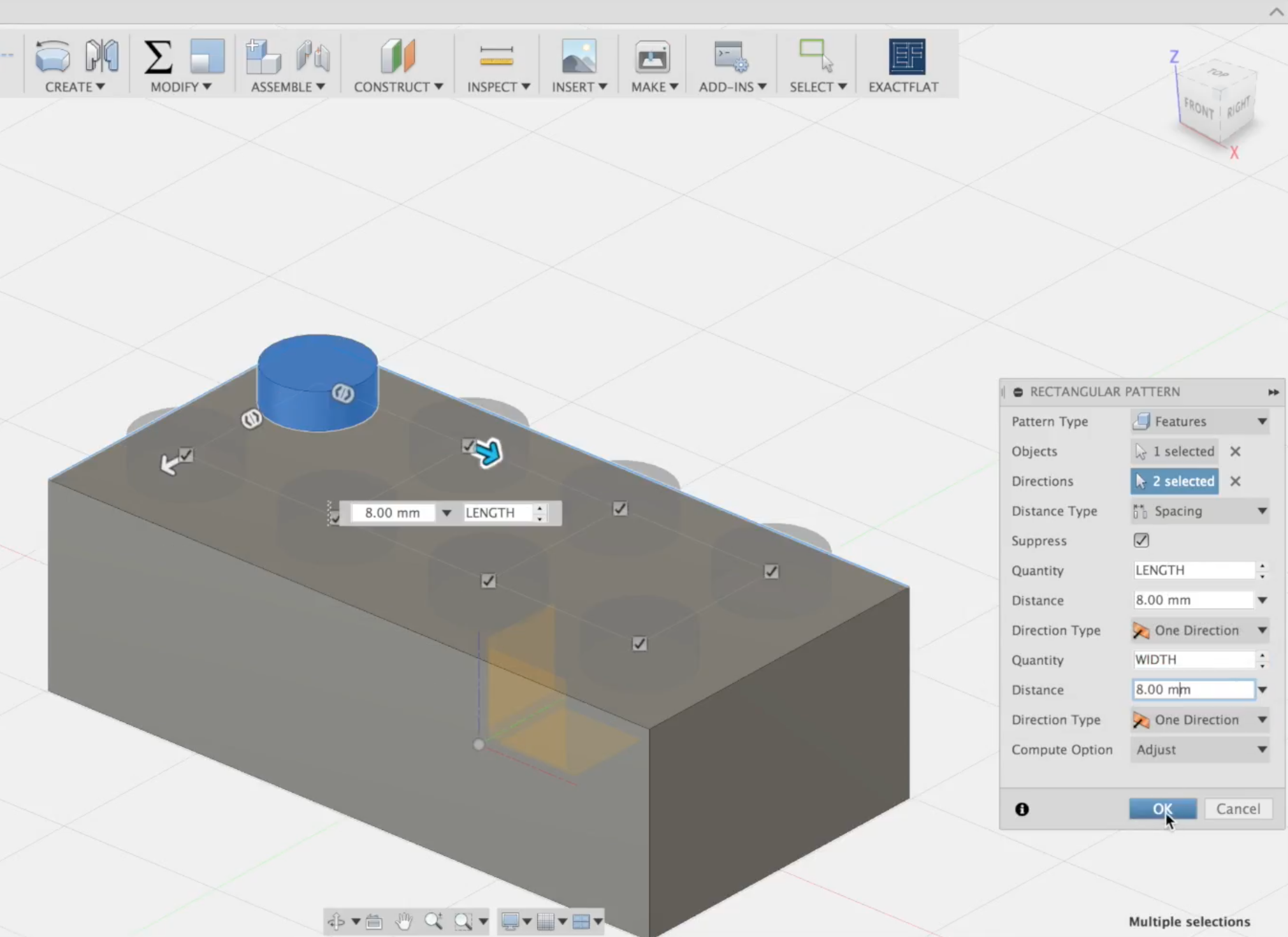Image resolution: width=1288 pixels, height=937 pixels.
Task: Uncheck the pattern instance checkbox near the blue arrow
Action: coord(468,446)
